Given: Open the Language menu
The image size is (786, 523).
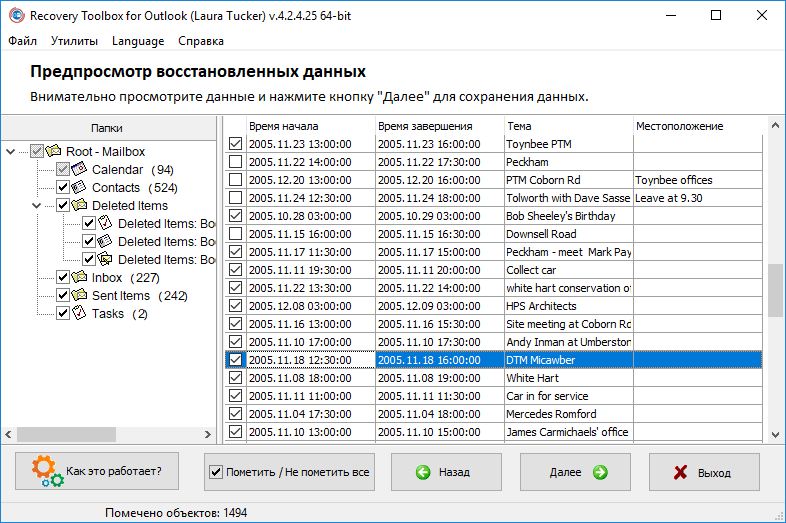Looking at the screenshot, I should [138, 41].
